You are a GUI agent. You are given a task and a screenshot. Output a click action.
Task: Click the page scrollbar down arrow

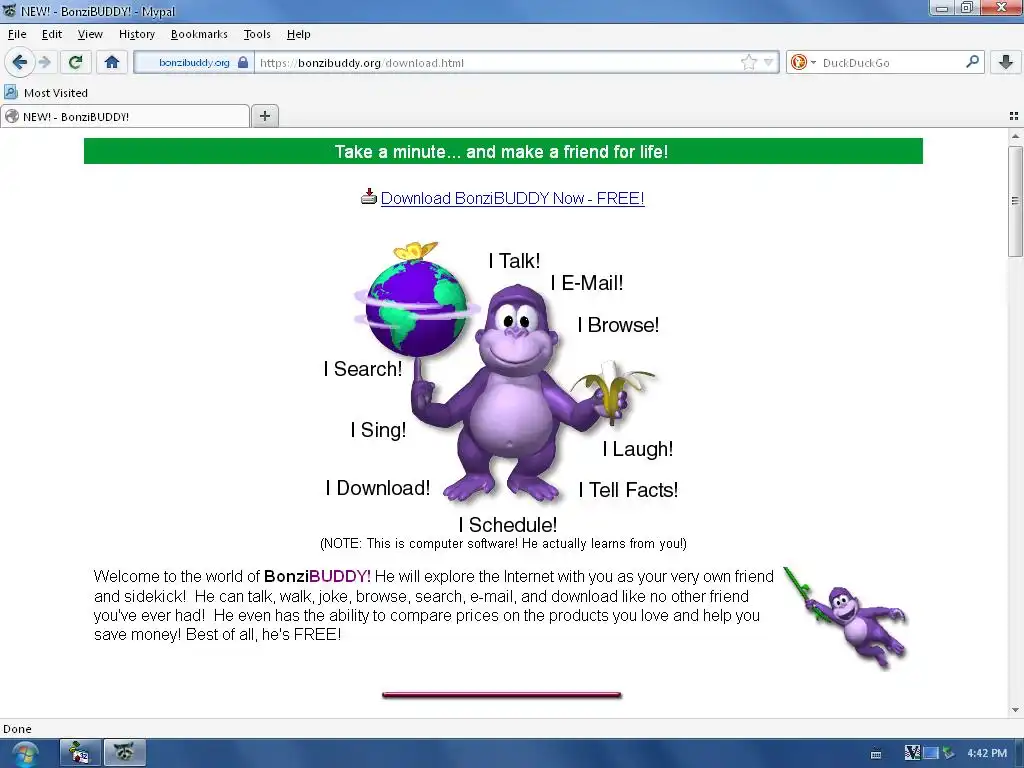(x=1015, y=710)
